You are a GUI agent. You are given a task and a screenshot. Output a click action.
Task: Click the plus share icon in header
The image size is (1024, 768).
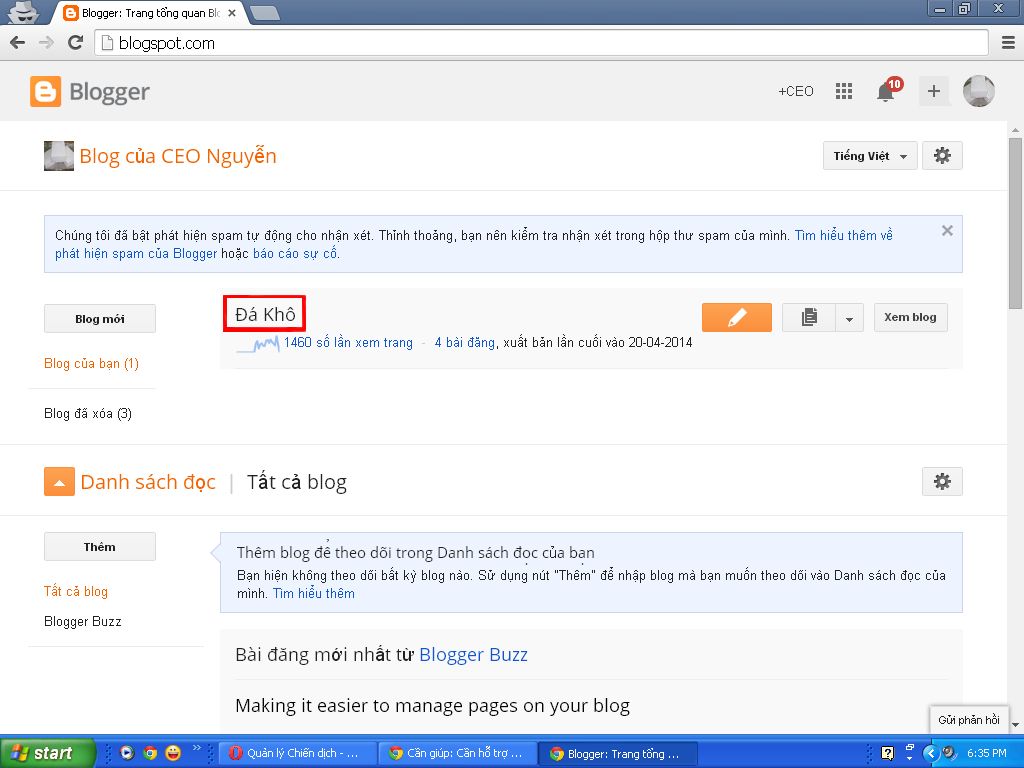tap(933, 91)
